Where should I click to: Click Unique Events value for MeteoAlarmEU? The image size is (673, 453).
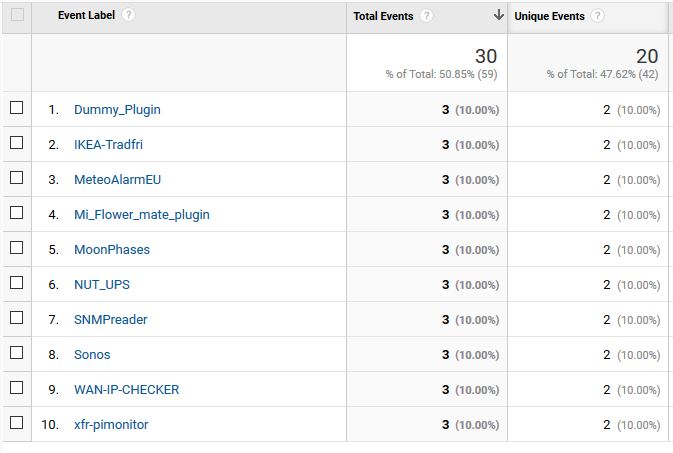(606, 179)
